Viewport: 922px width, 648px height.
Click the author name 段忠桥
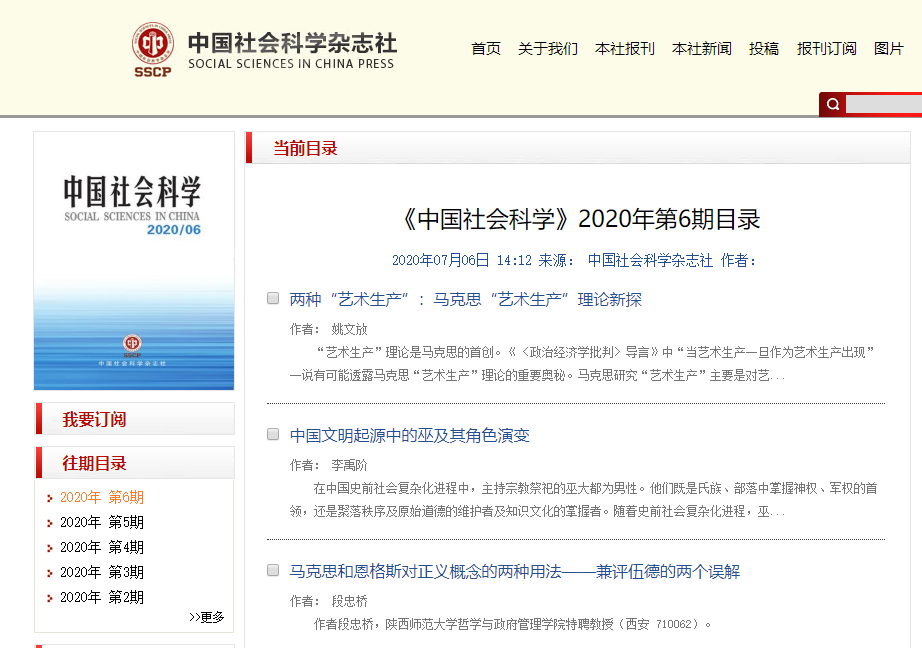[349, 601]
